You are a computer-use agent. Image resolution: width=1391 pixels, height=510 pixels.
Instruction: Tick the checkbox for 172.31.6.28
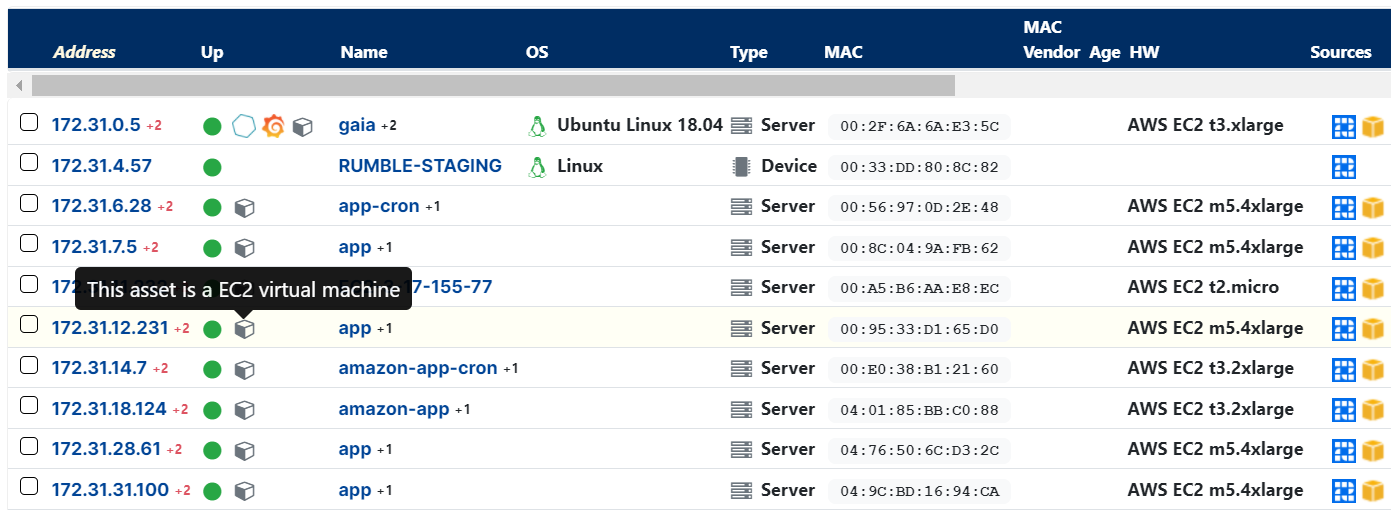30,204
